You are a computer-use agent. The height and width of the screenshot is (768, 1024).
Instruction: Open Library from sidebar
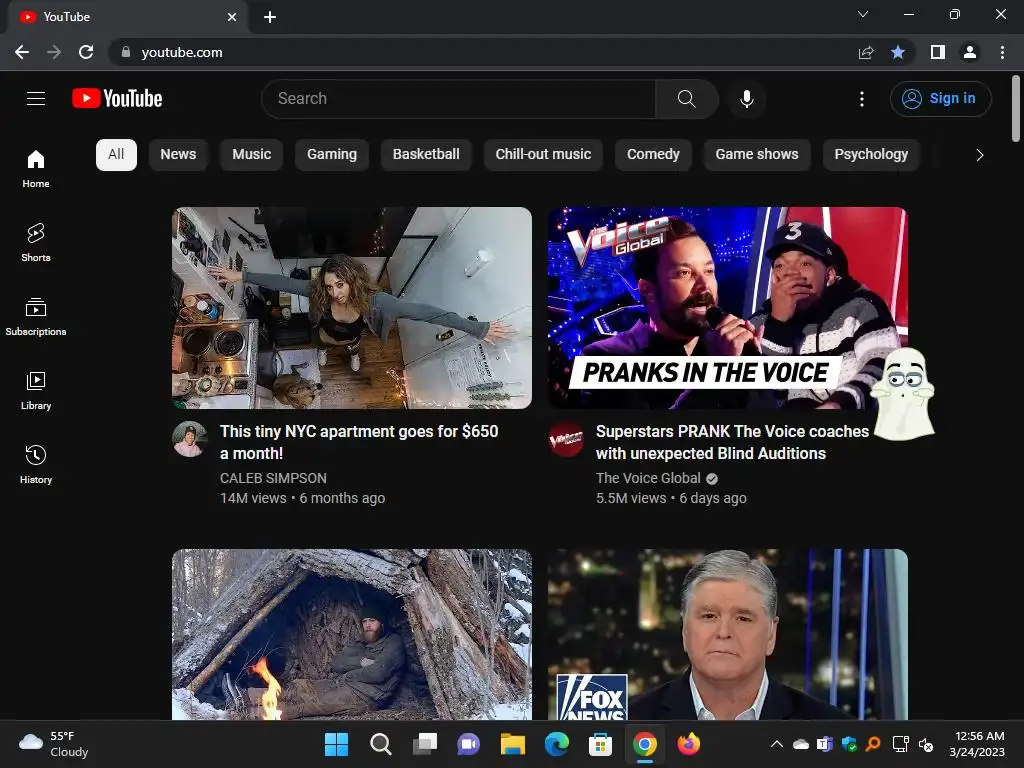coord(36,391)
